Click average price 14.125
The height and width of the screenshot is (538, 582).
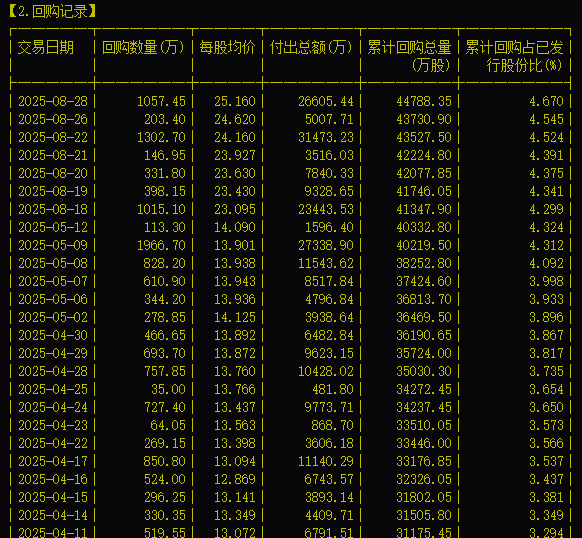pos(235,317)
